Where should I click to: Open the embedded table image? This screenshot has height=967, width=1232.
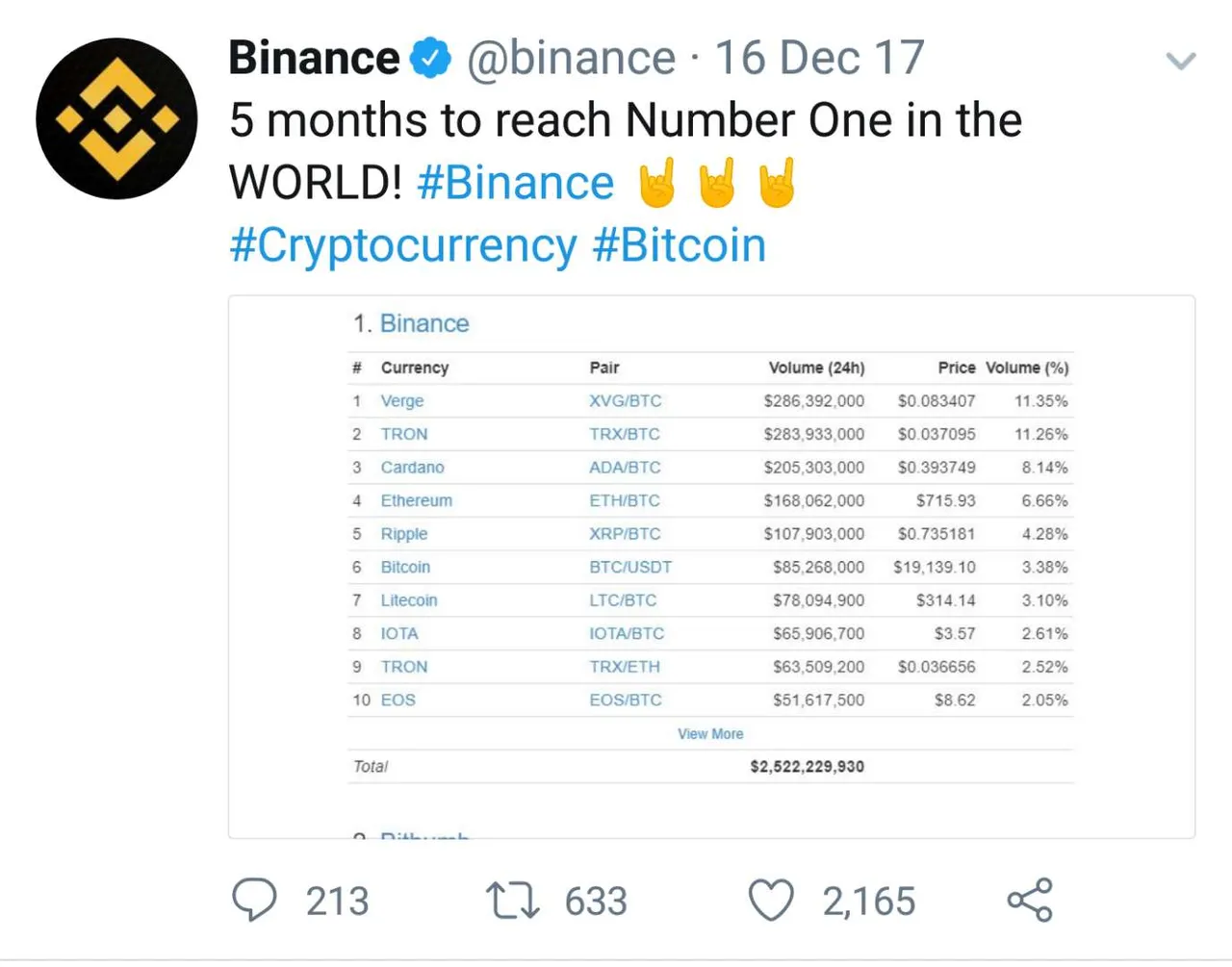click(711, 567)
